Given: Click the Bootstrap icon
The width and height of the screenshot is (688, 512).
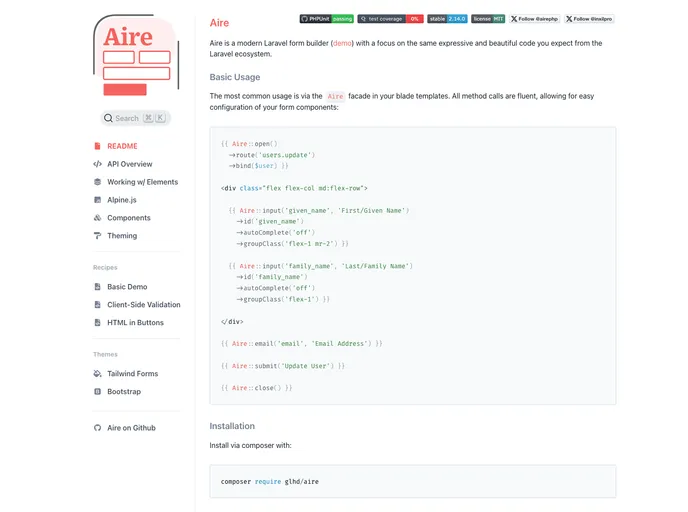Looking at the screenshot, I should coord(97,392).
